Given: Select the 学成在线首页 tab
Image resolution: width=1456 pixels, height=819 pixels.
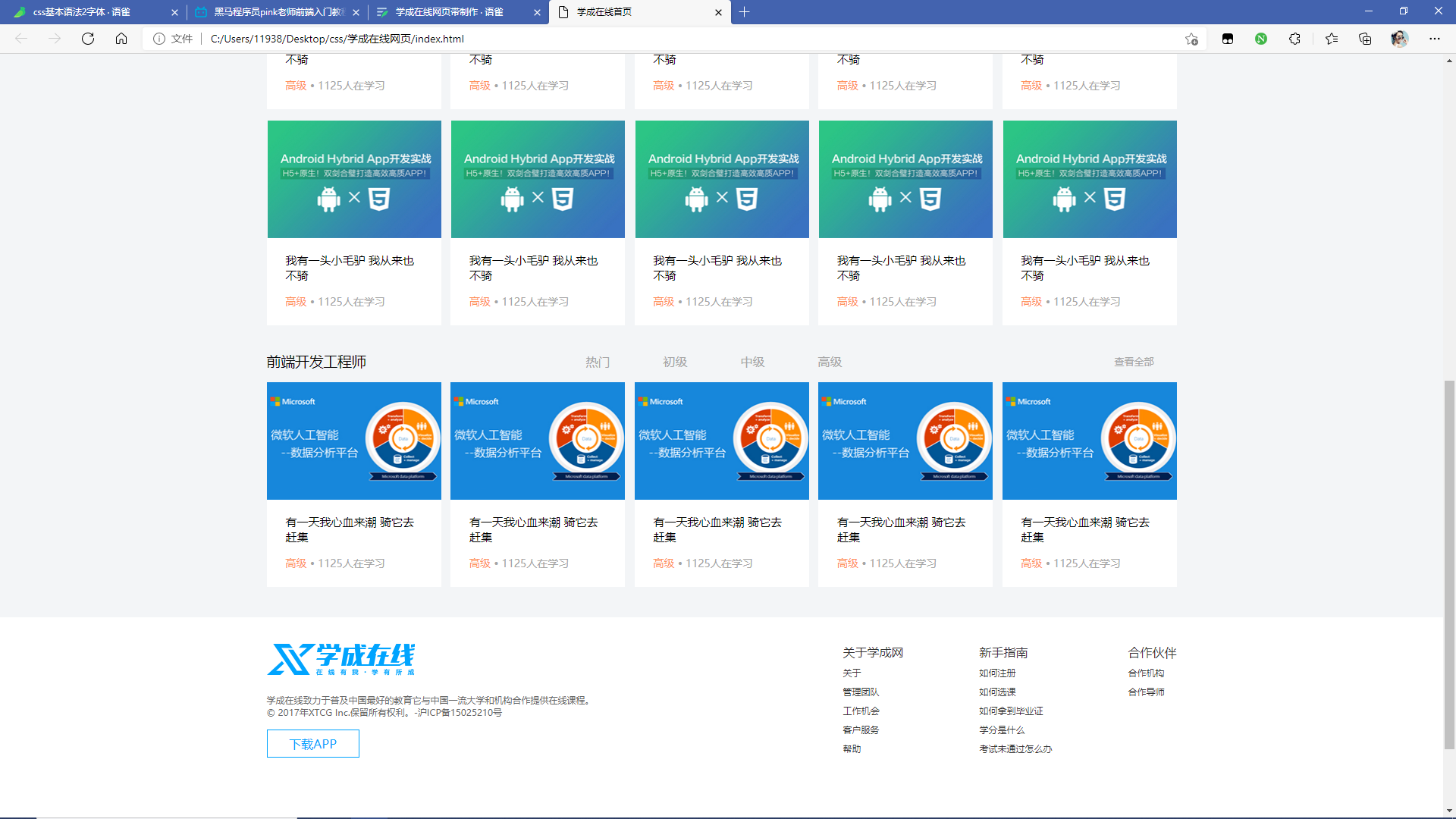Looking at the screenshot, I should (x=640, y=12).
